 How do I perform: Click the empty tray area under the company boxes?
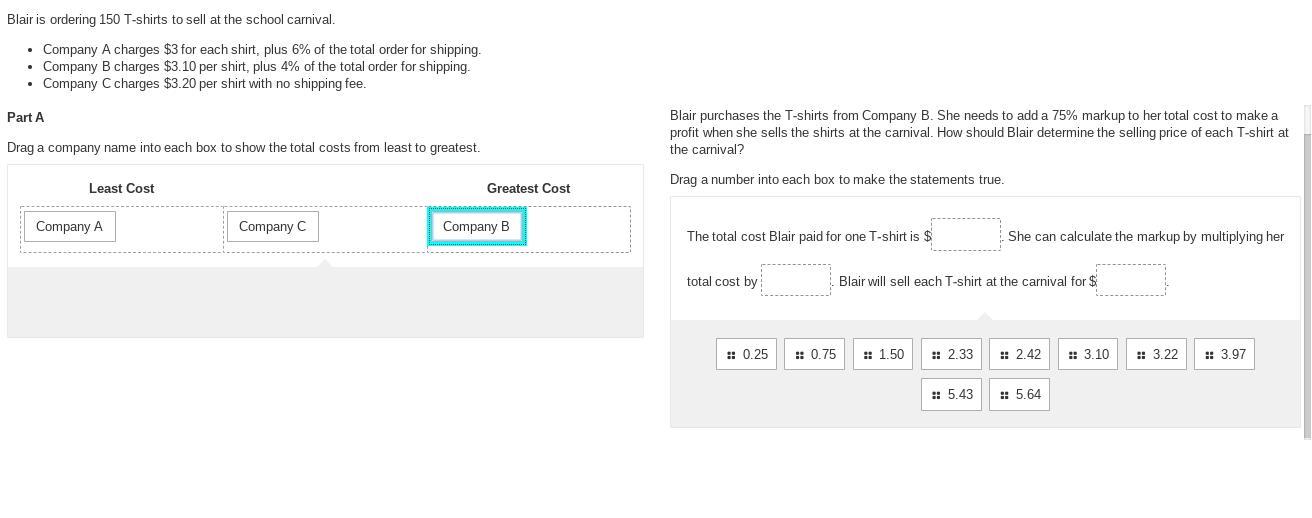click(x=325, y=302)
